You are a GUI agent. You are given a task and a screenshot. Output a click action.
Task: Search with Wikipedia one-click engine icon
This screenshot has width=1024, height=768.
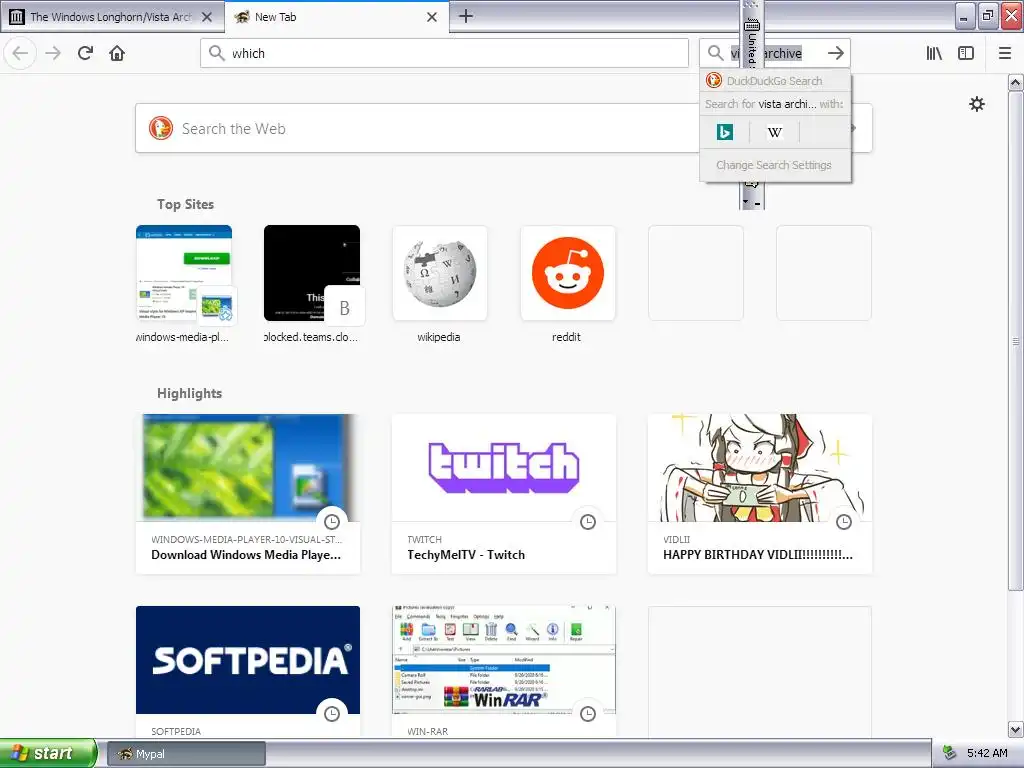[775, 132]
